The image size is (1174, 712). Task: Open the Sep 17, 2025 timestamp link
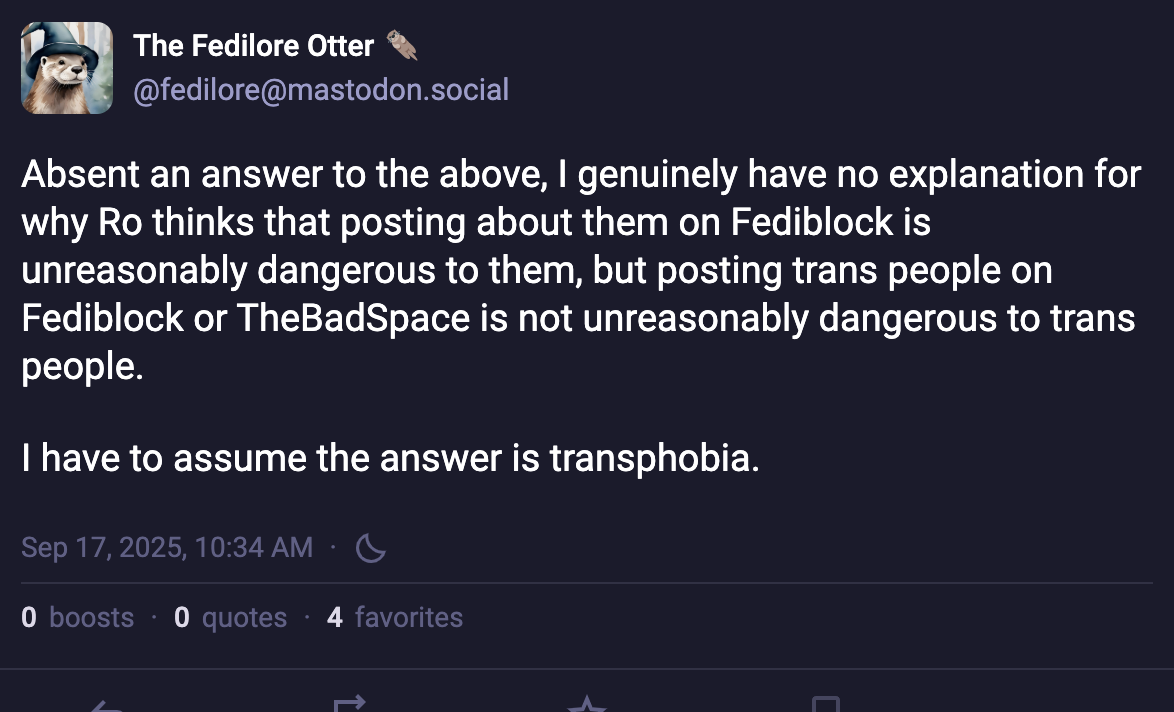[167, 548]
